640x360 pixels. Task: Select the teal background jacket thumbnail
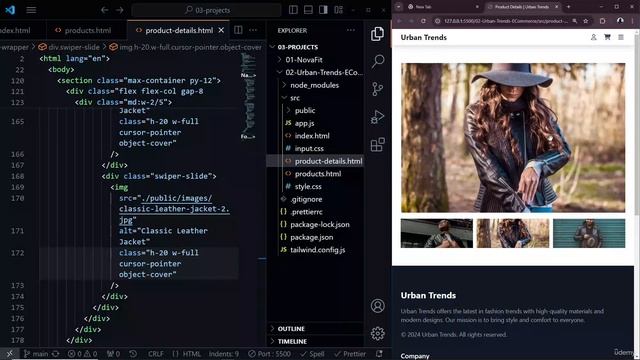pos(589,233)
